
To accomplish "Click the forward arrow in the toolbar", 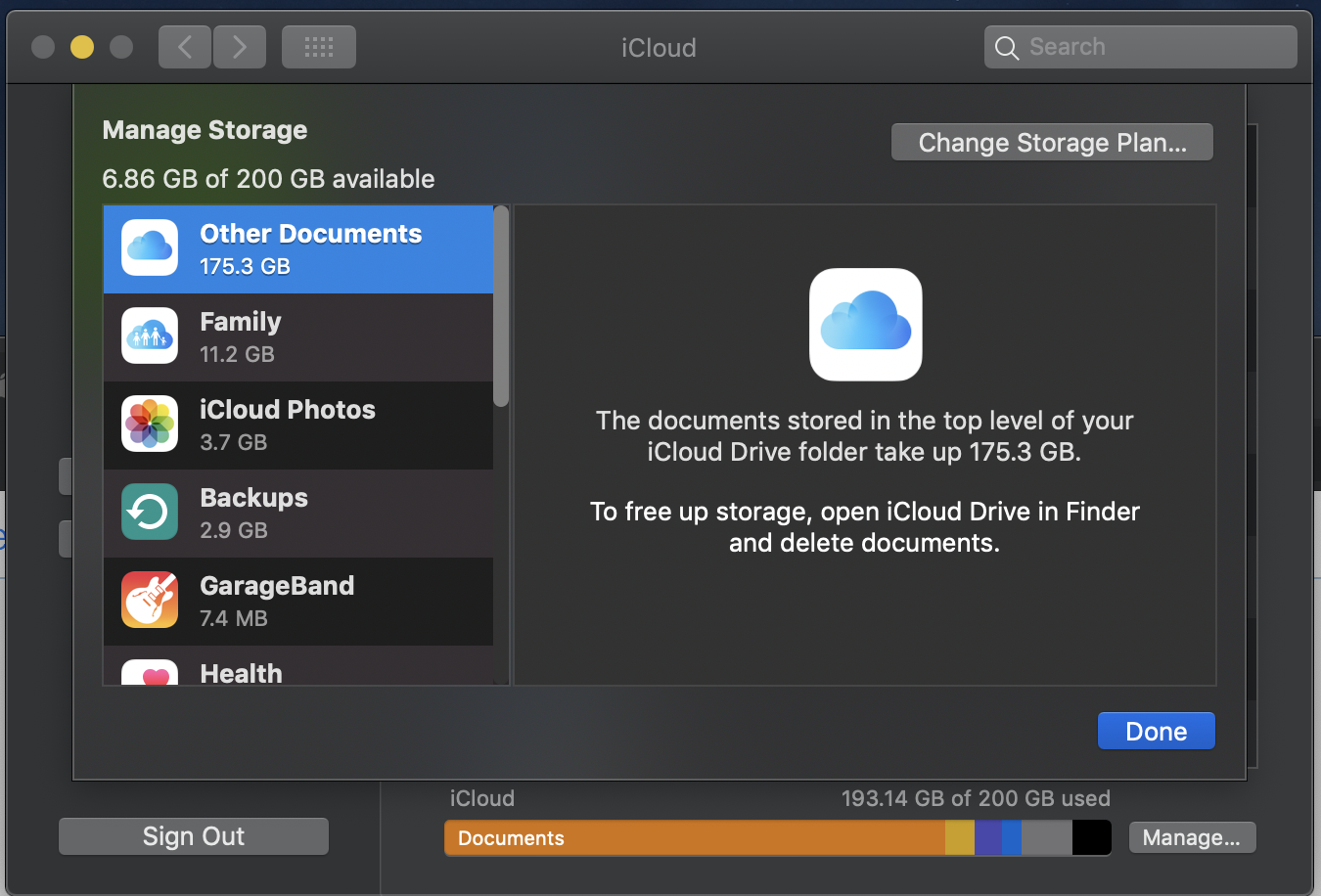I will point(240,47).
